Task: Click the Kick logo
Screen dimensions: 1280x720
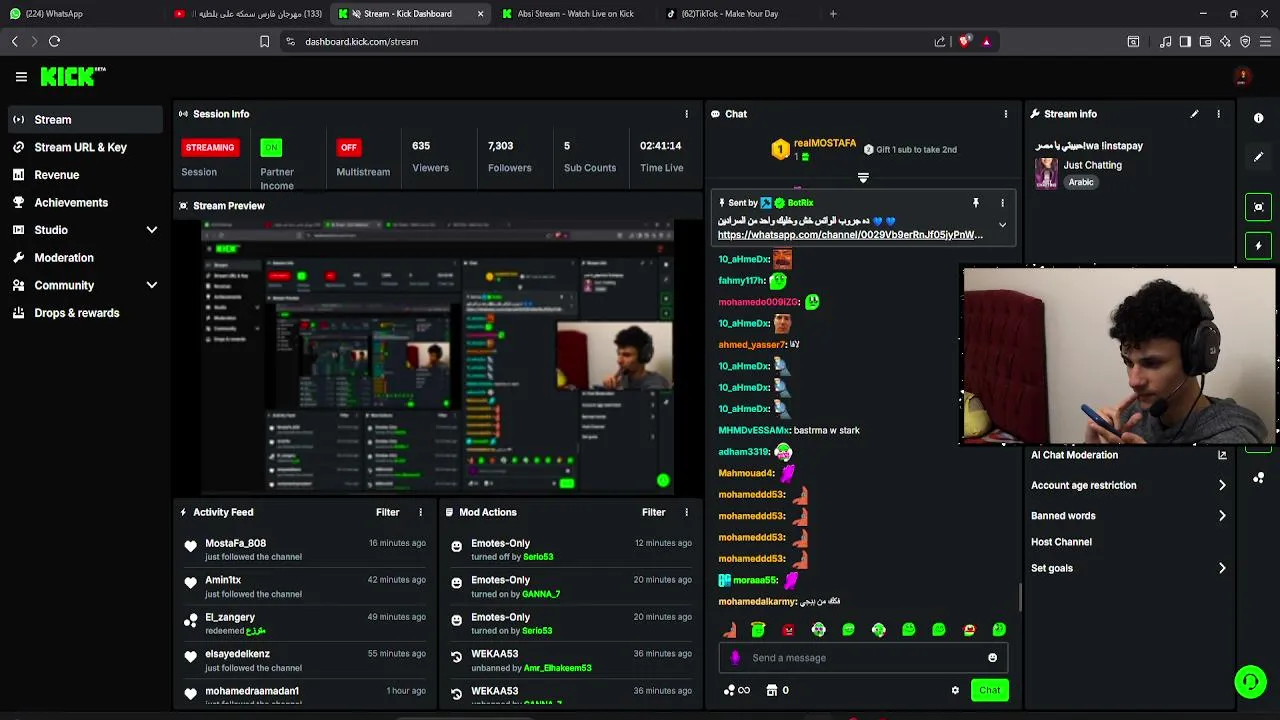Action: click(x=73, y=76)
